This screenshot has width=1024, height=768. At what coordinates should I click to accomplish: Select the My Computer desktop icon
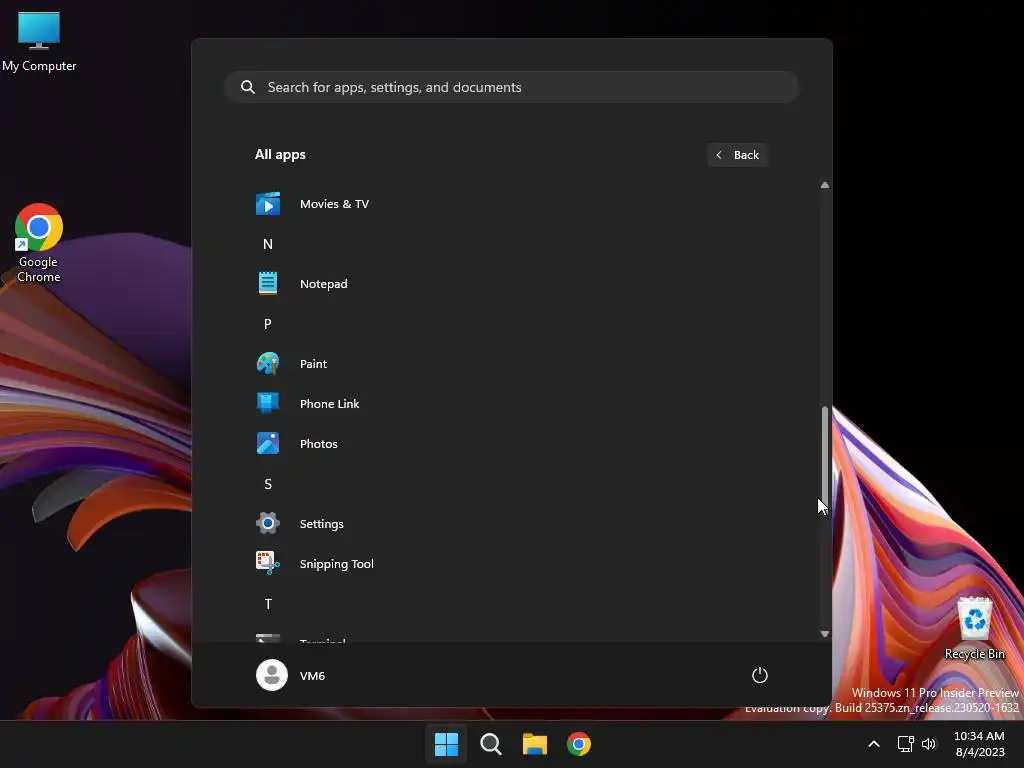(x=39, y=42)
